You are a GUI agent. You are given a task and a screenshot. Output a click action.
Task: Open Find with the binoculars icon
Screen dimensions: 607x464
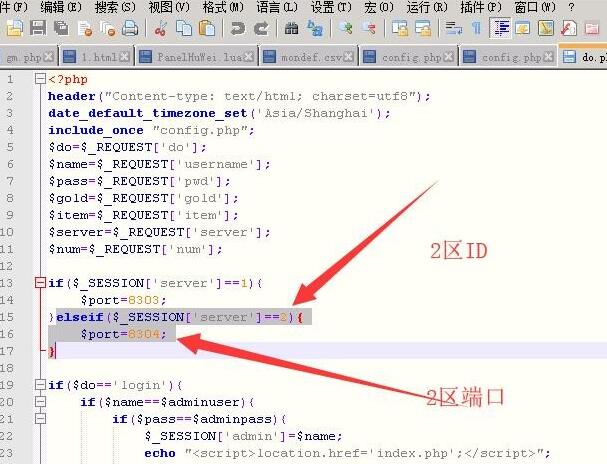[291, 29]
